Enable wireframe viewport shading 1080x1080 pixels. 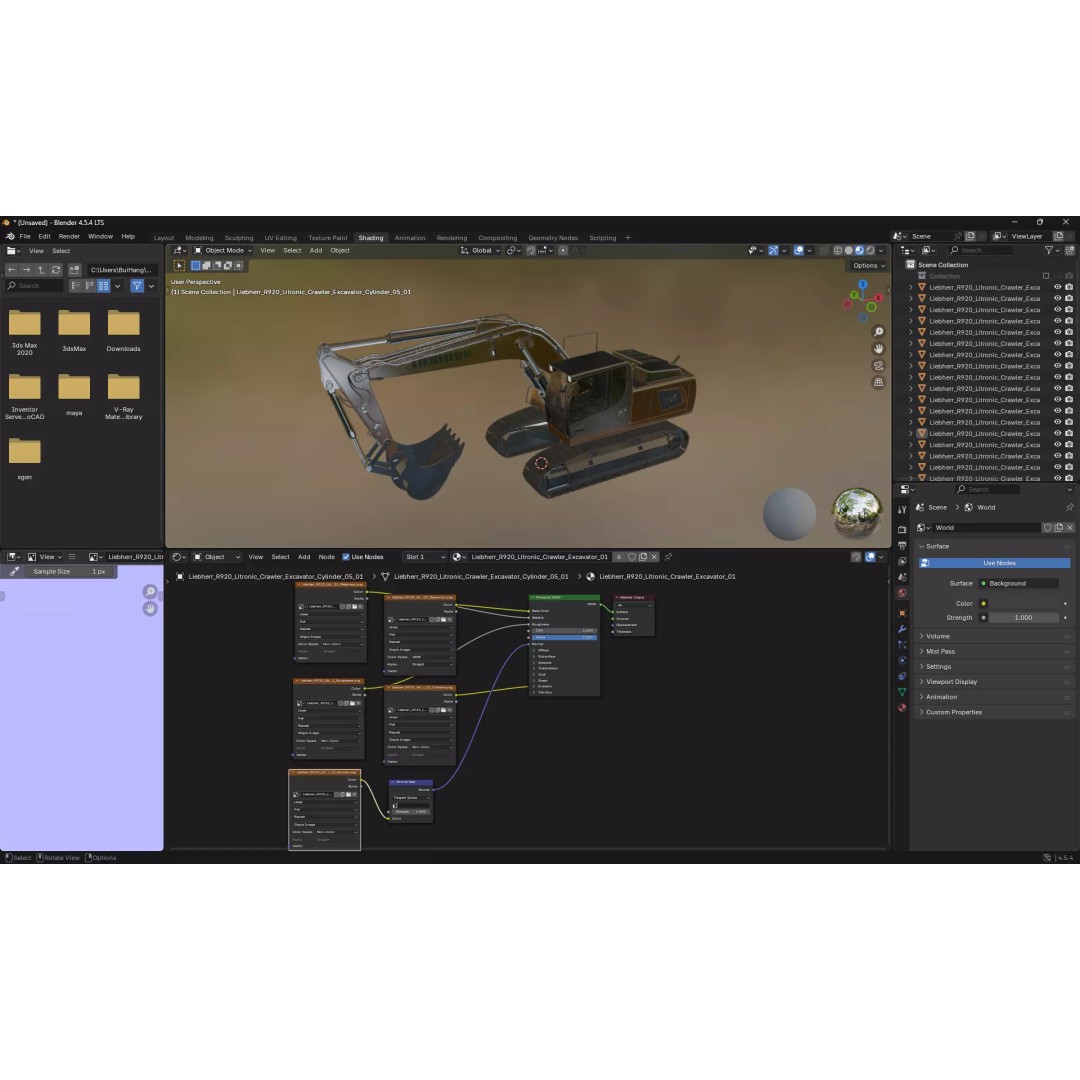coord(838,251)
